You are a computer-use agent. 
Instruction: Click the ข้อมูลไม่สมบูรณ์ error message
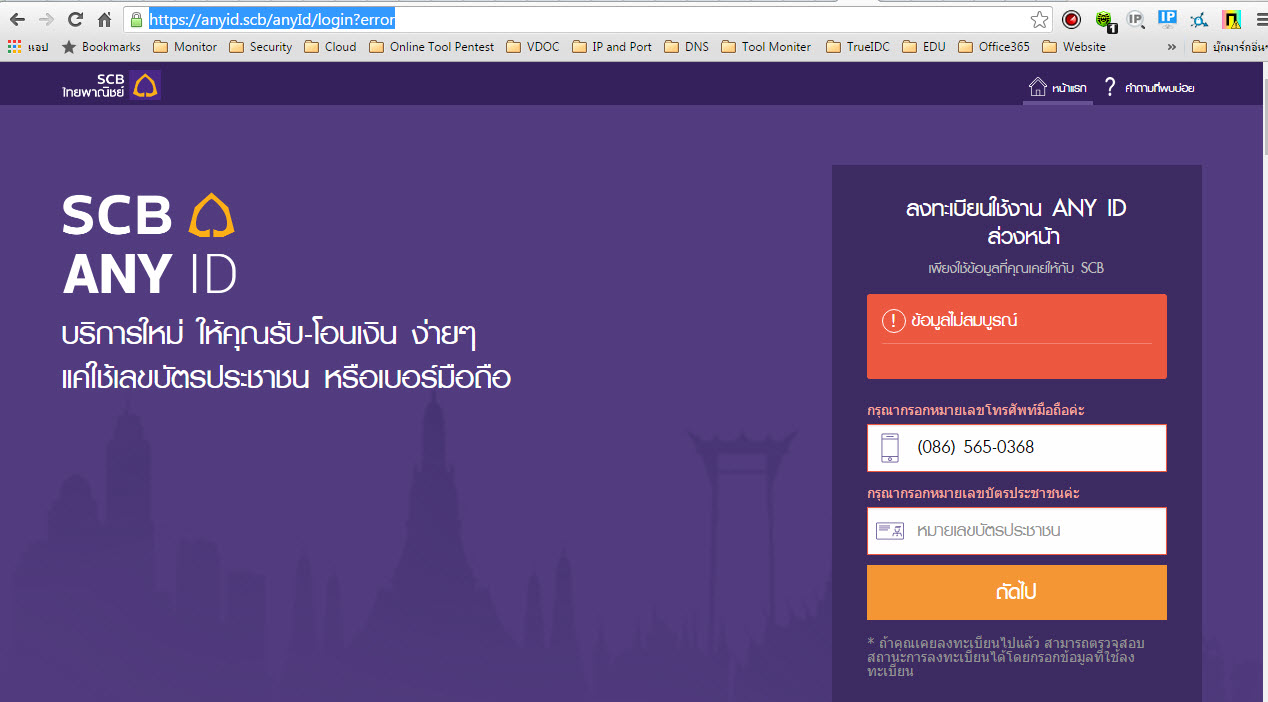click(964, 321)
